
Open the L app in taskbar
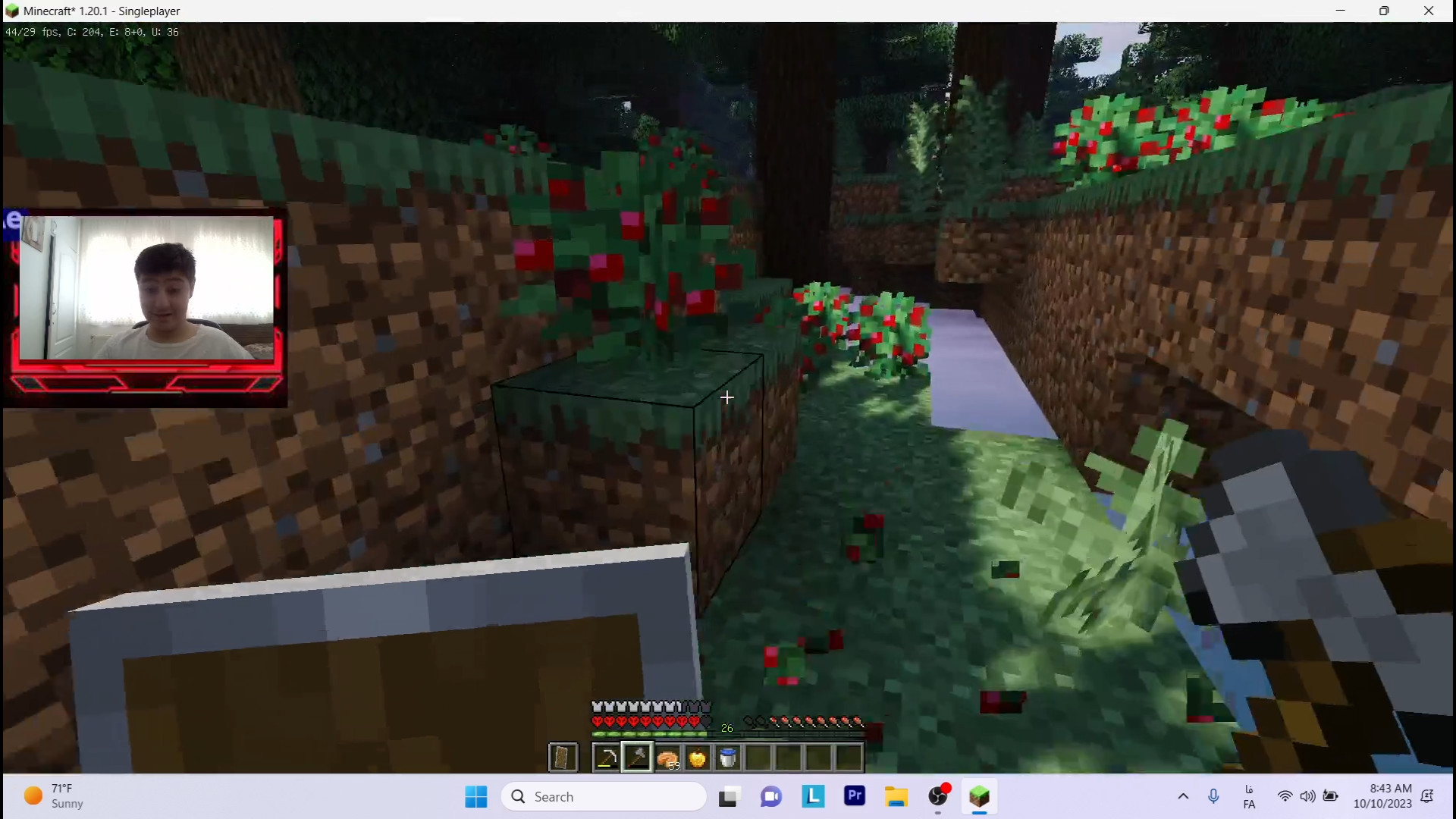point(813,796)
